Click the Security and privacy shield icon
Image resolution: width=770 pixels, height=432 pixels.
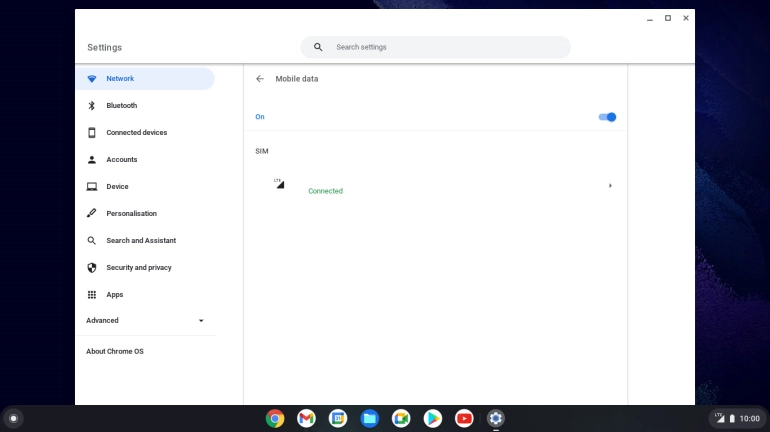click(x=92, y=268)
